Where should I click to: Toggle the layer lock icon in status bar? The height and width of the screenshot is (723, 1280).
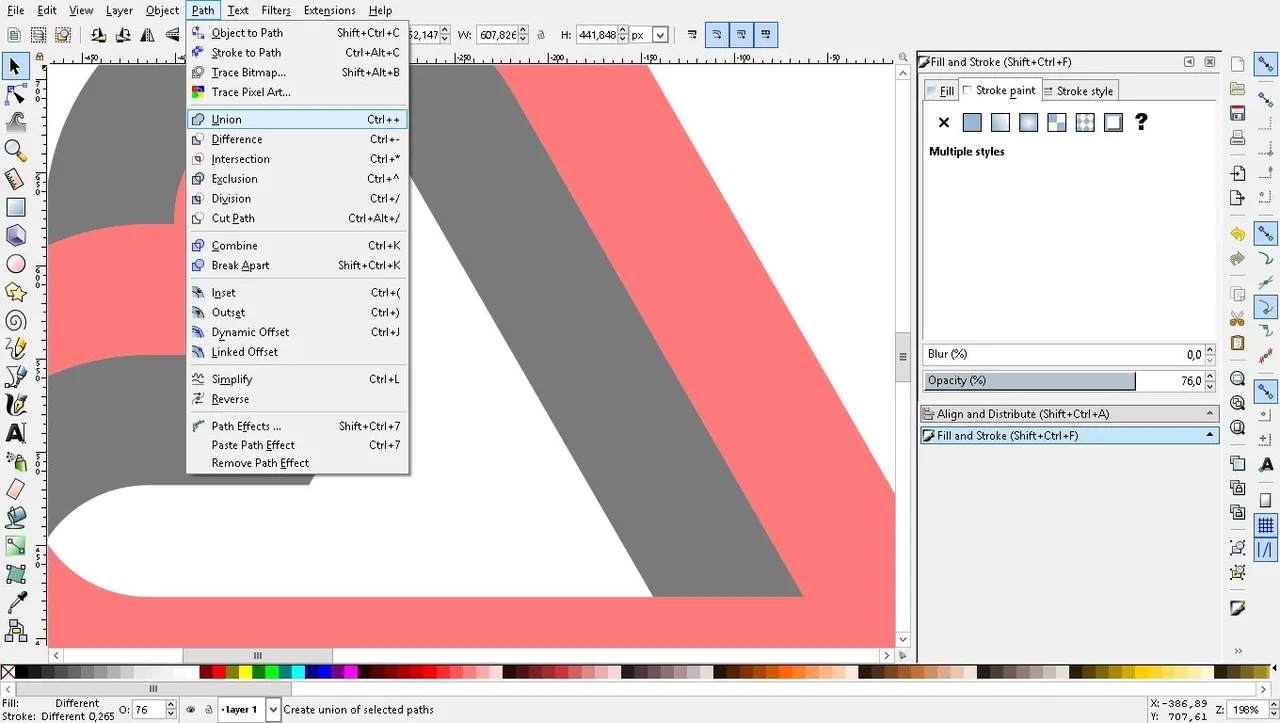point(208,710)
